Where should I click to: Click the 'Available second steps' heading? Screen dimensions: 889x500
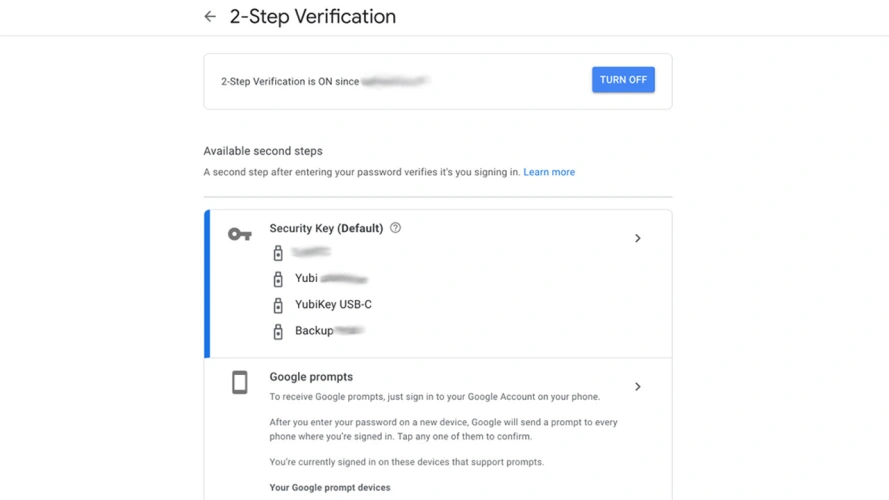tap(263, 151)
